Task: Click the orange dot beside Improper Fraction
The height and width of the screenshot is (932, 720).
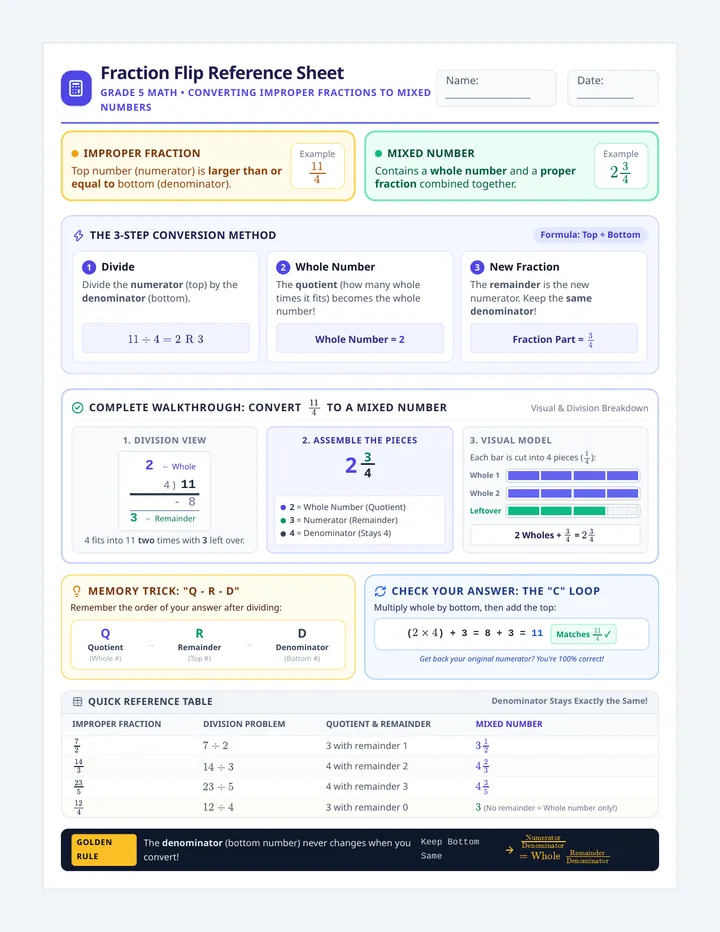Action: tap(75, 153)
